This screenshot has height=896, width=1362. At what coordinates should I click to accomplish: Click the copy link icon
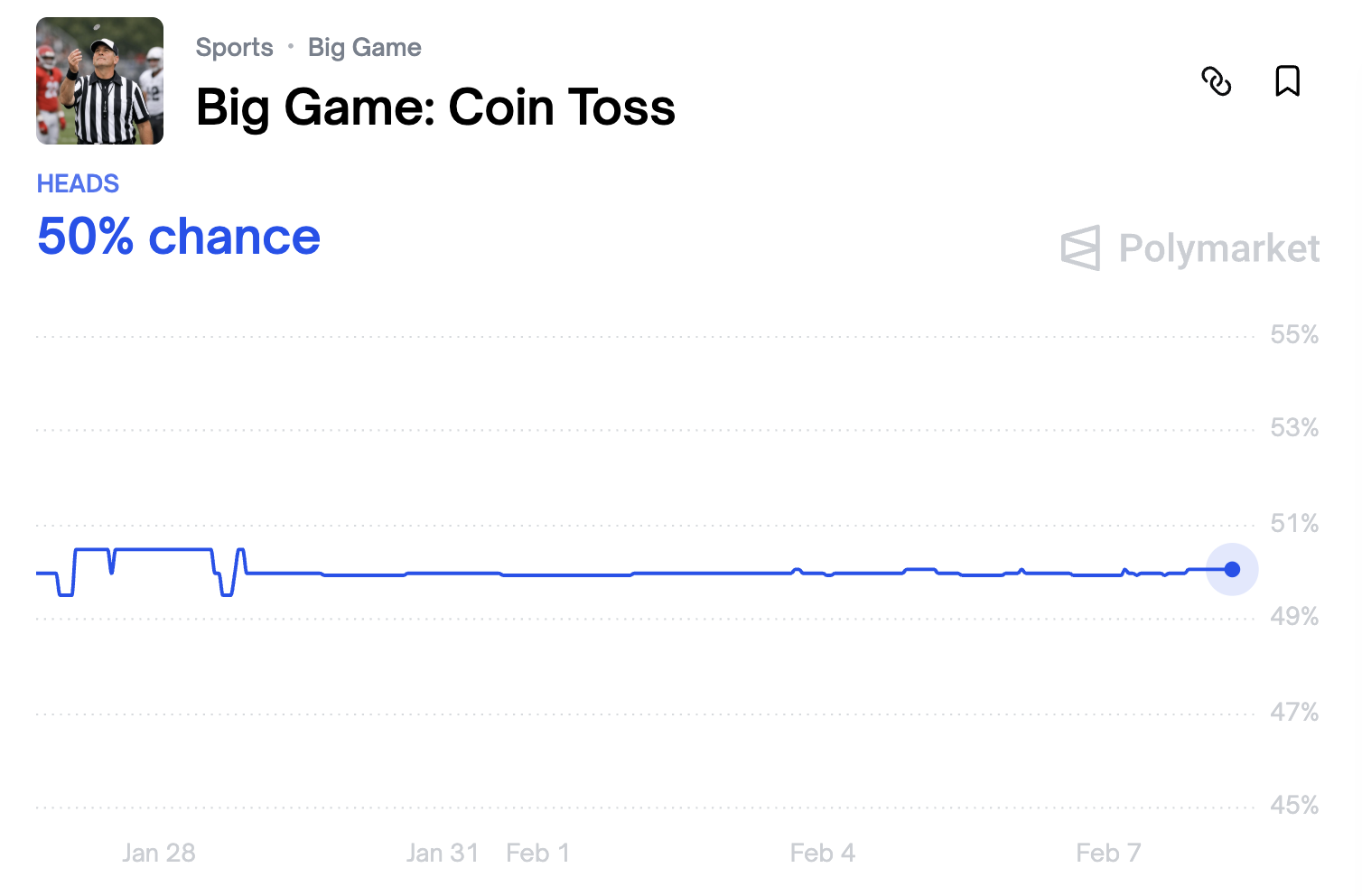1216,81
